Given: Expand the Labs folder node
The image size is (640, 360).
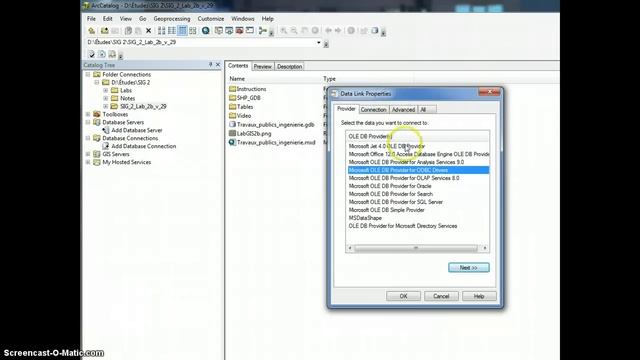Looking at the screenshot, I should (106, 91).
